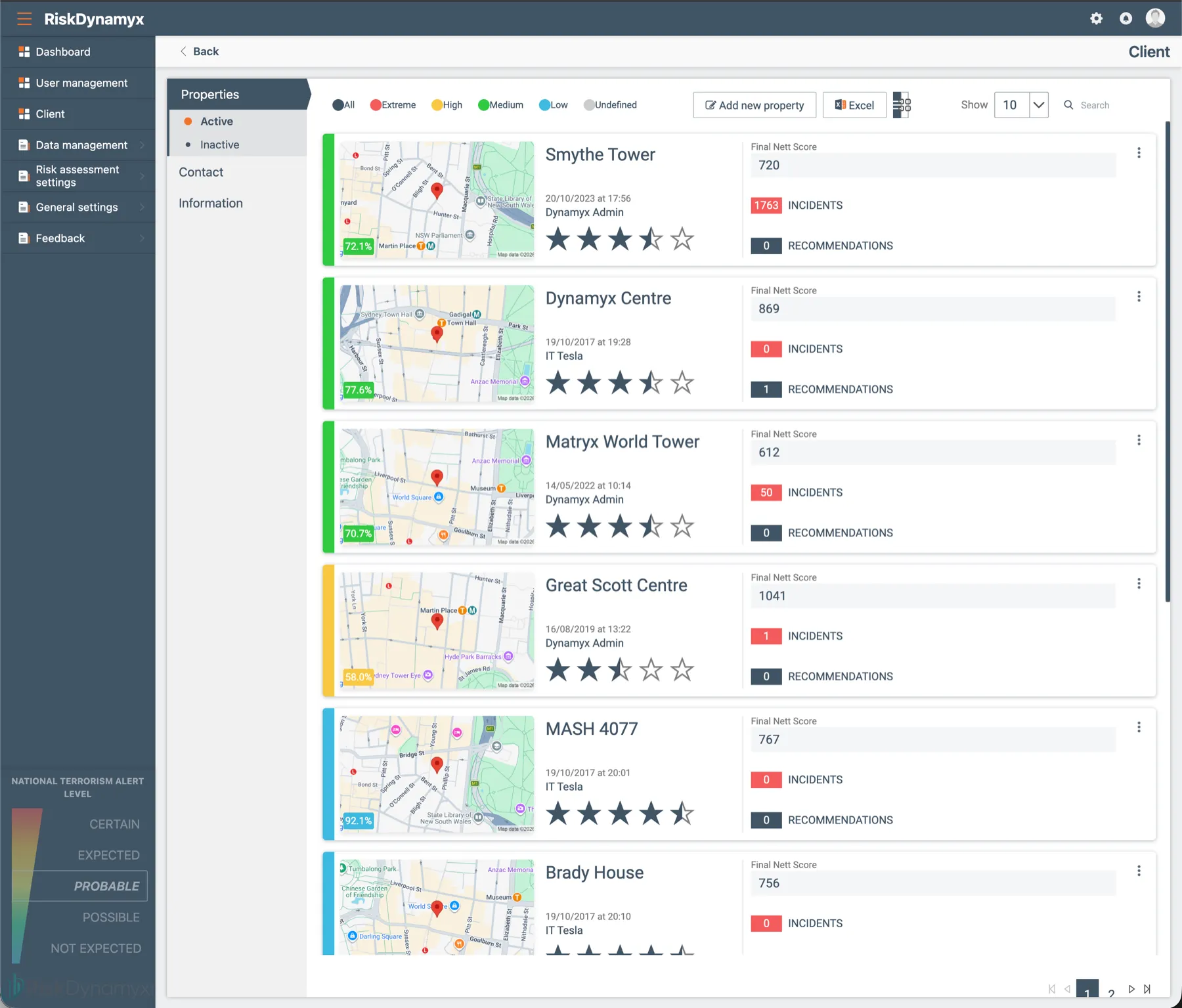Select the Properties tab
This screenshot has height=1008, width=1182.
pyautogui.click(x=237, y=95)
